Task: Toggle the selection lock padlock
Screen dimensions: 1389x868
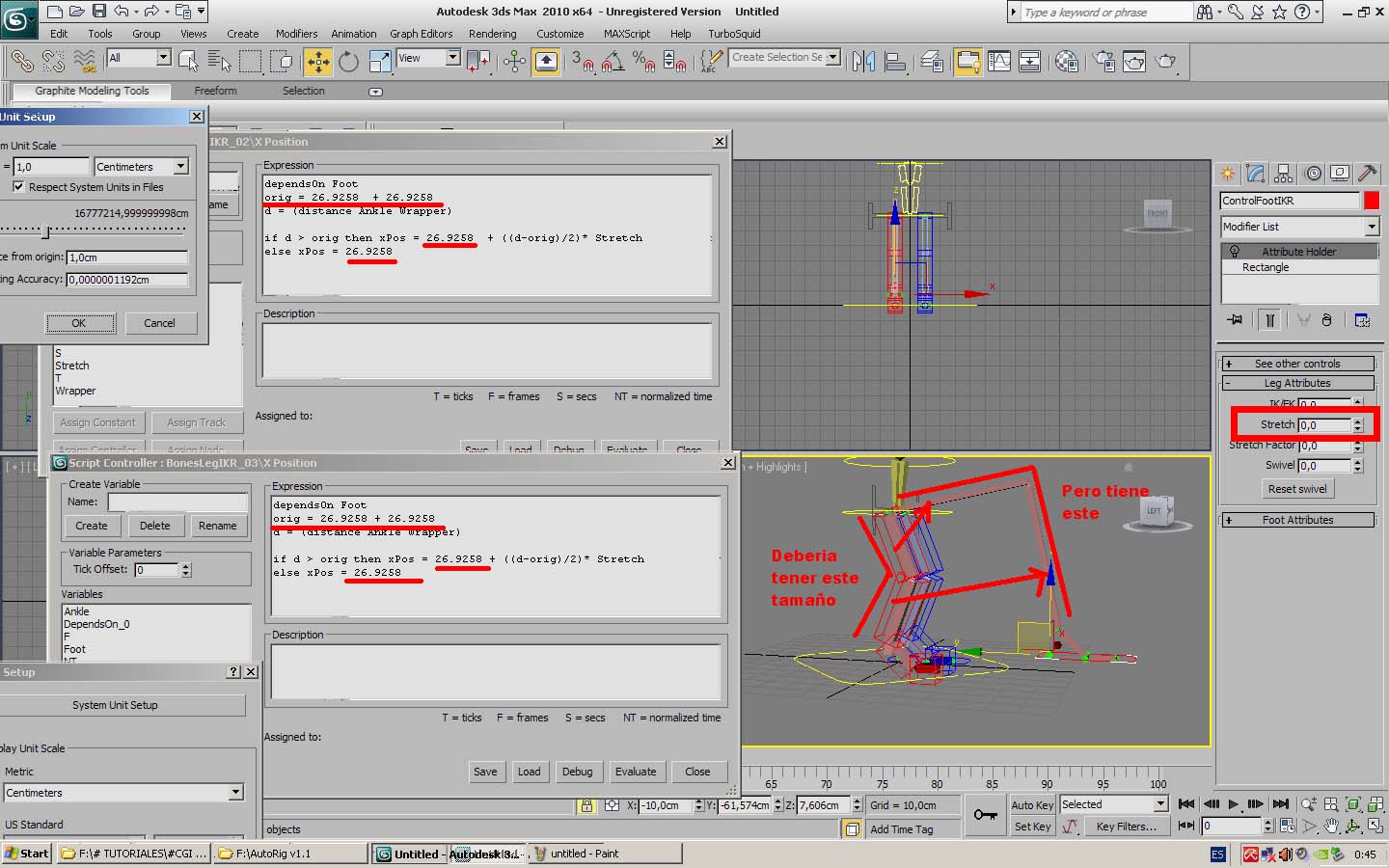Action: tap(586, 805)
